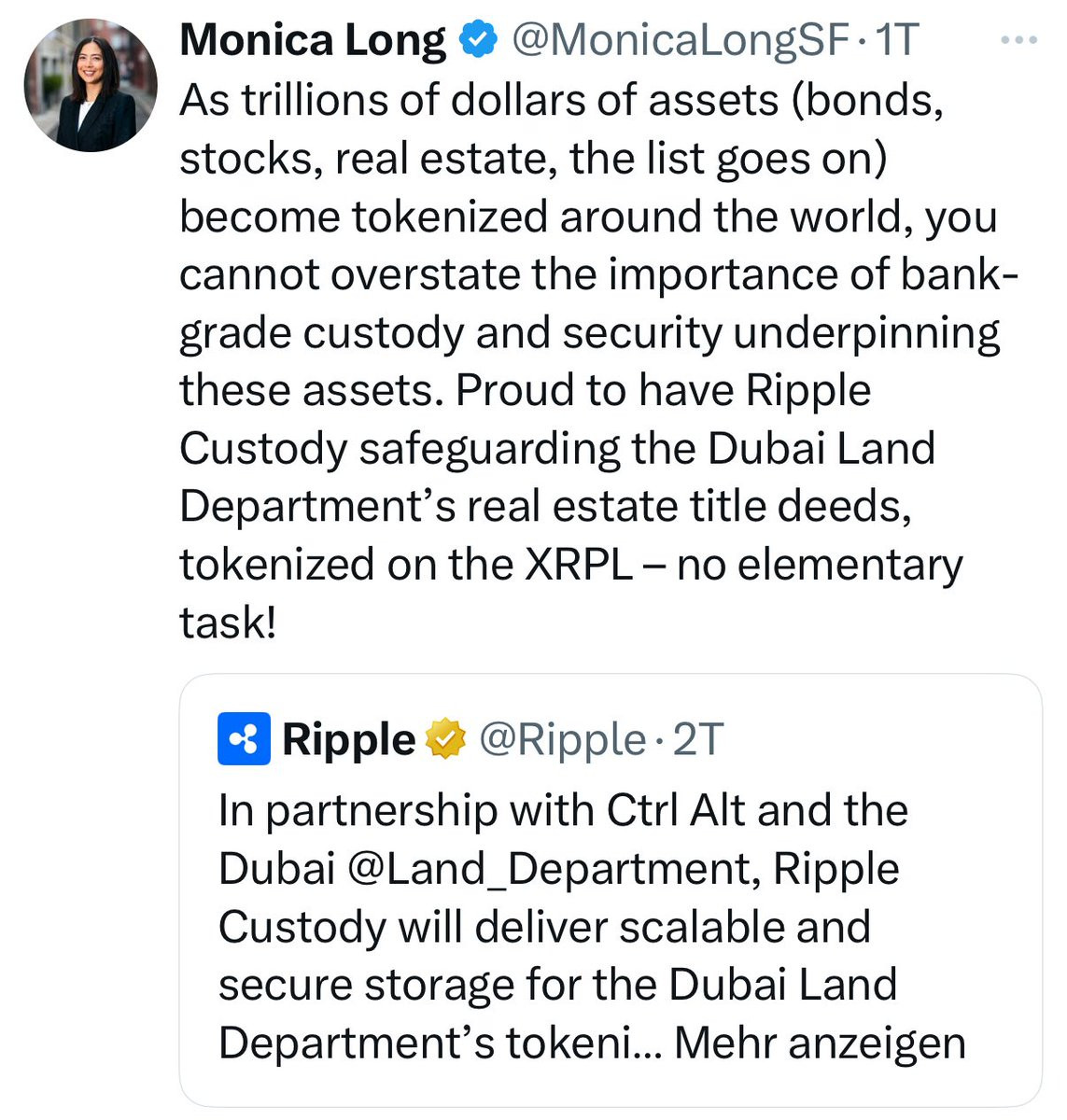The height and width of the screenshot is (1120, 1067).
Task: Open the @Ripple handle
Action: [562, 740]
